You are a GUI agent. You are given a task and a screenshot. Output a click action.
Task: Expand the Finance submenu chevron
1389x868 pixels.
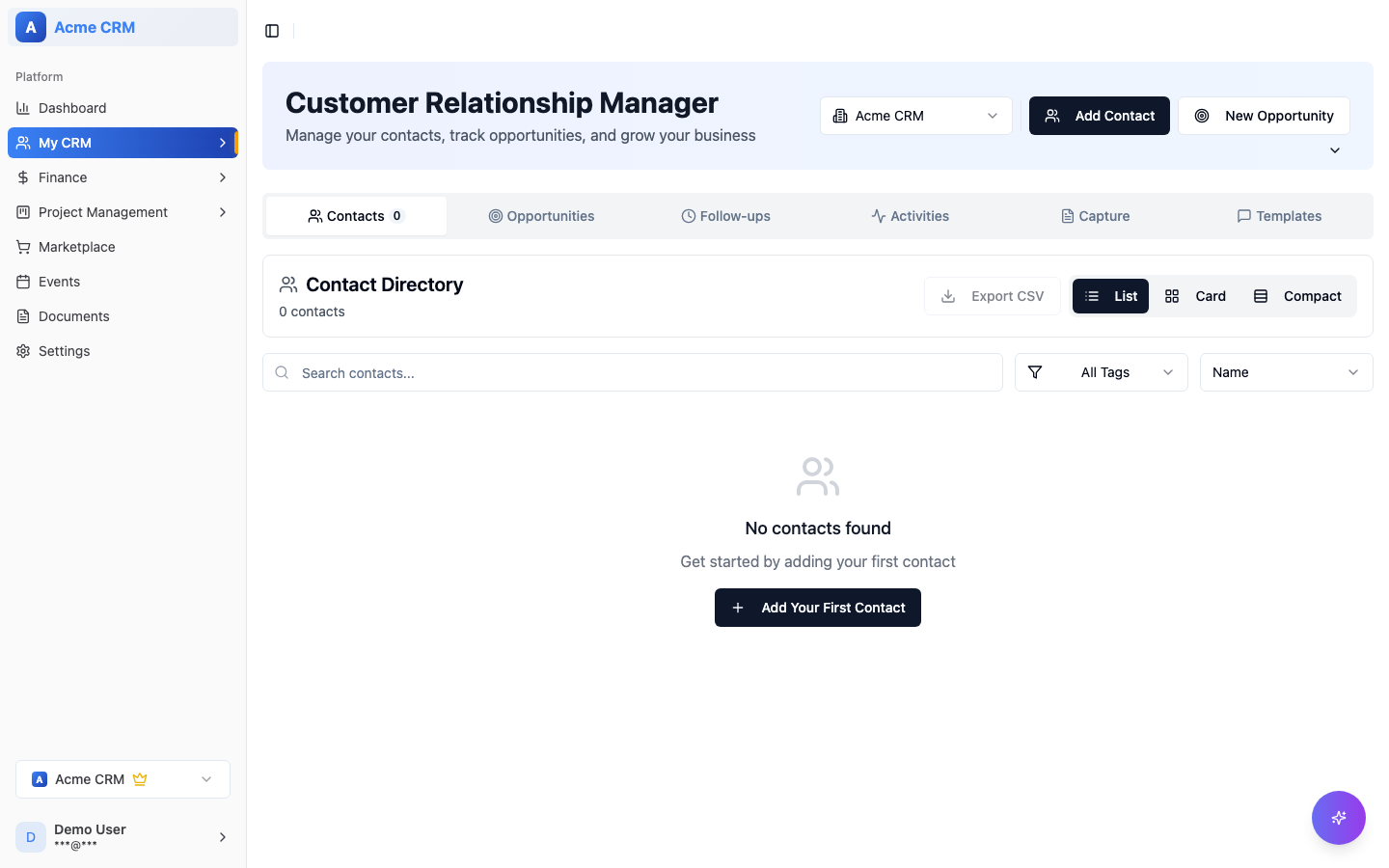[223, 177]
